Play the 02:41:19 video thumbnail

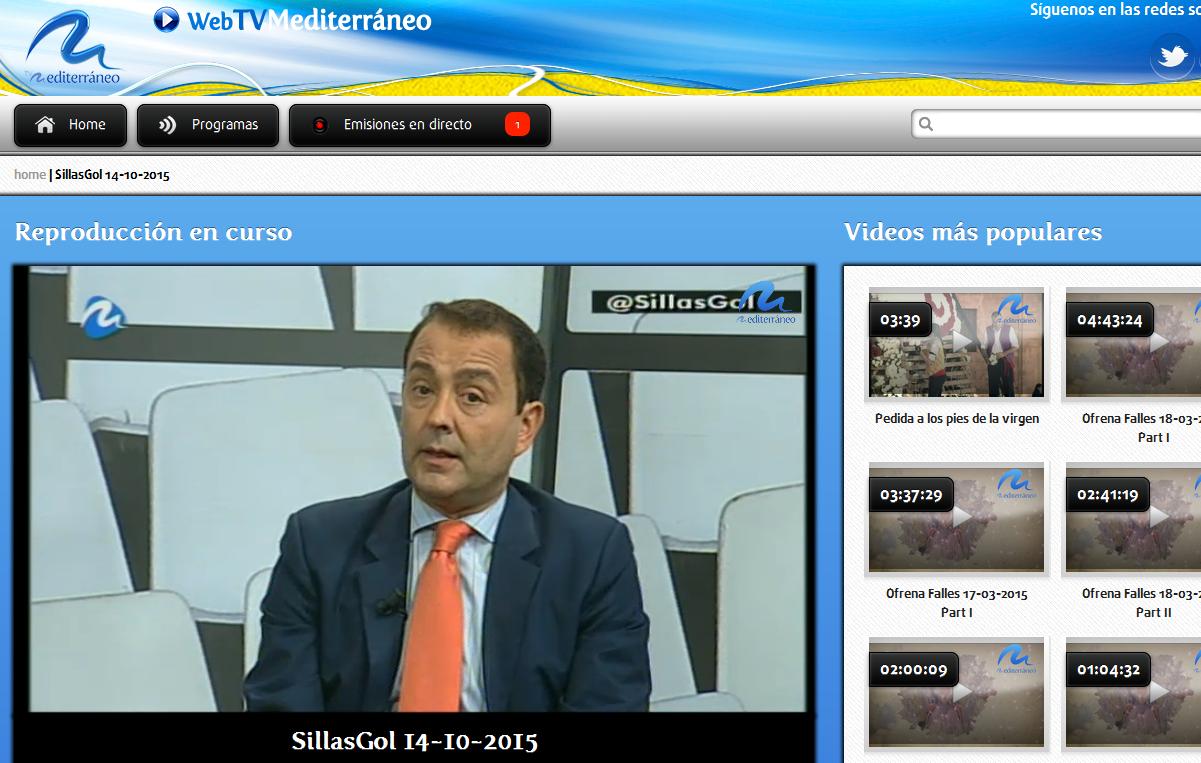click(1133, 518)
